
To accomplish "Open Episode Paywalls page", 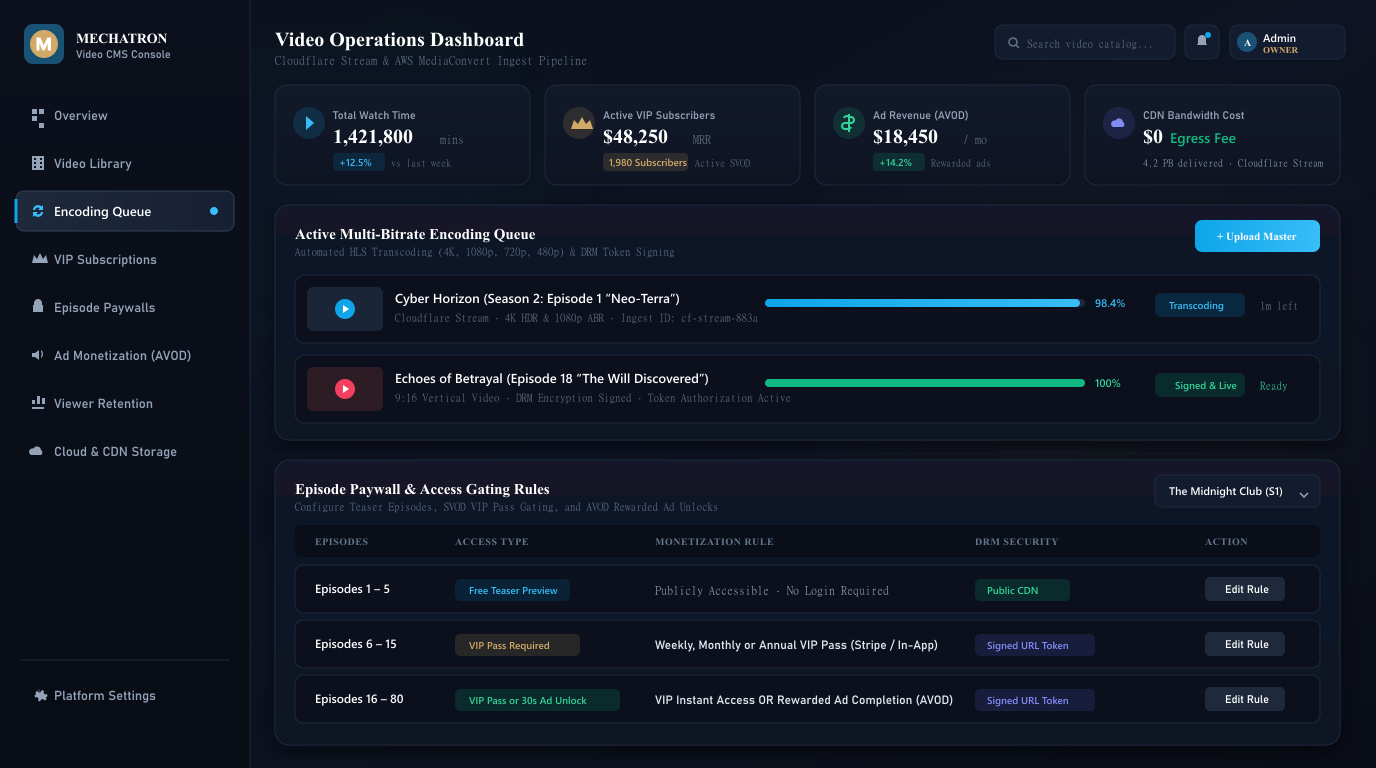I will 125,307.
